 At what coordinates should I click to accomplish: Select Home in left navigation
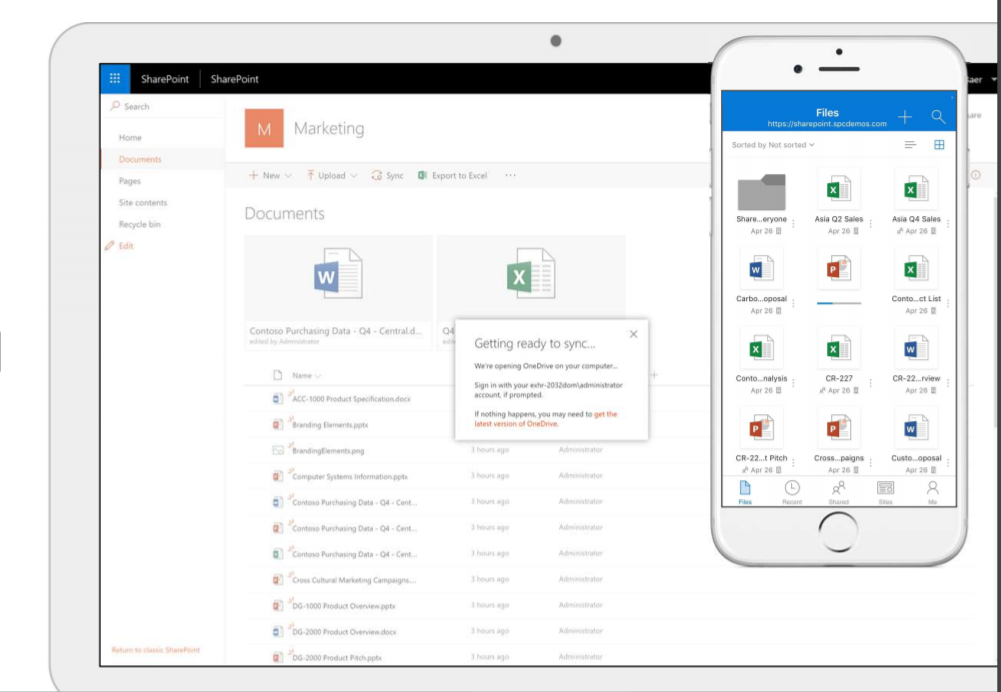click(x=130, y=137)
